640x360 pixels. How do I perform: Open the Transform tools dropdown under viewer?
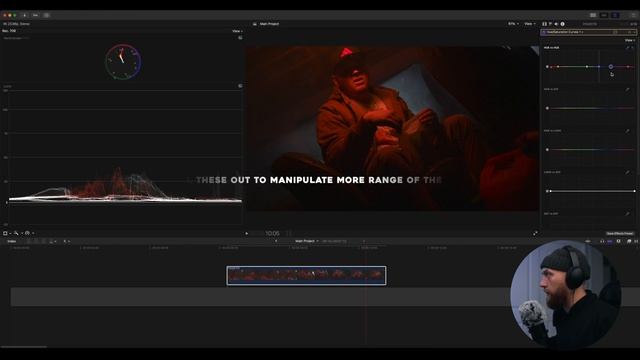[7, 233]
